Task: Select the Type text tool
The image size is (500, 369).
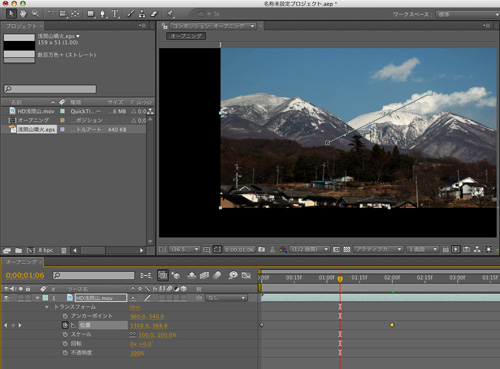Action: tap(115, 14)
